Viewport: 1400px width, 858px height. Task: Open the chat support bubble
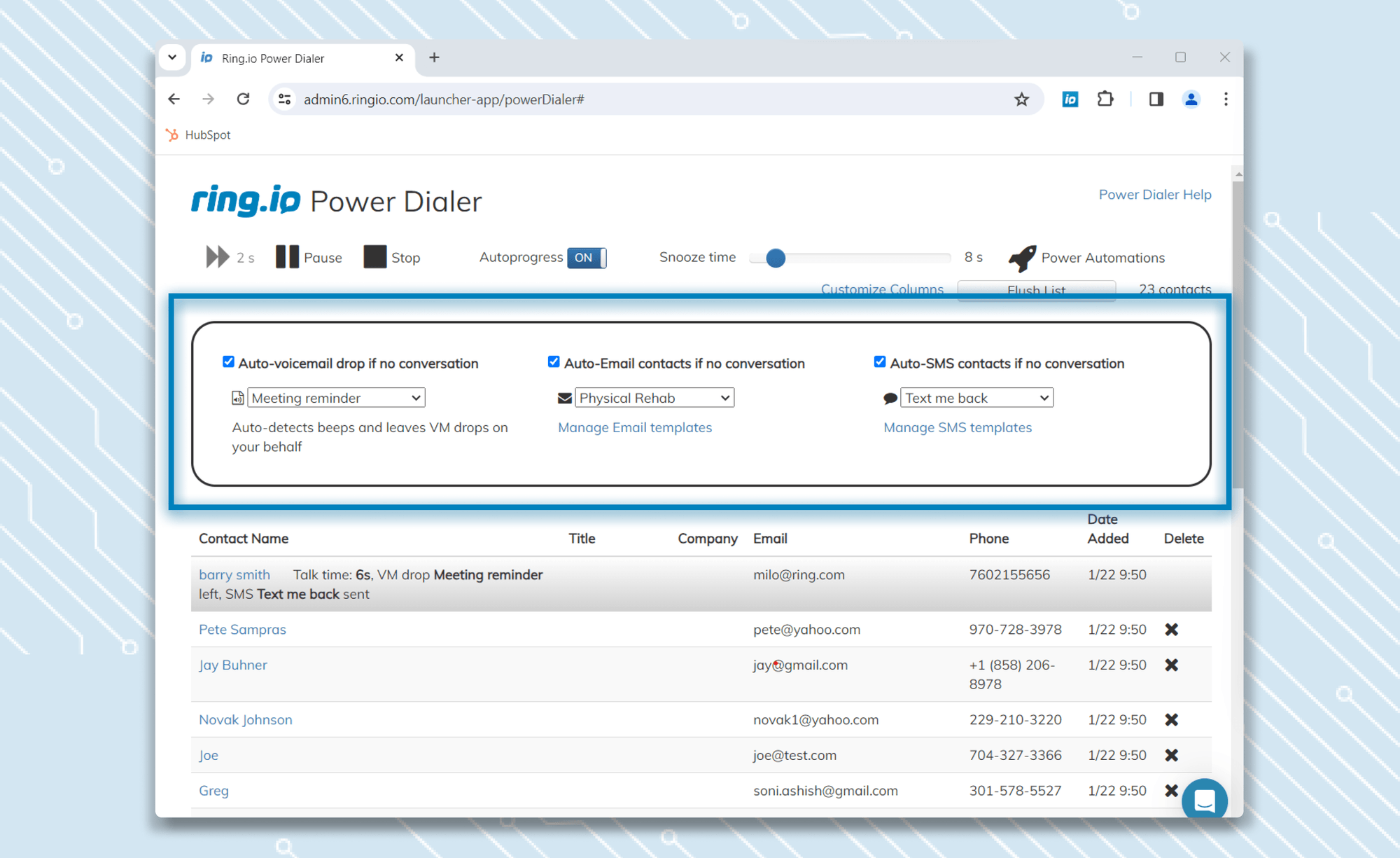pyautogui.click(x=1204, y=799)
